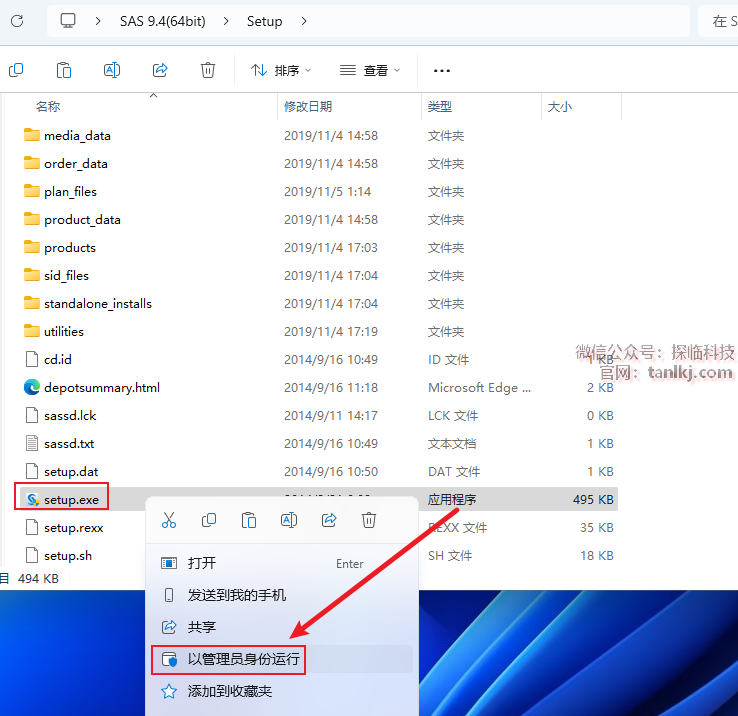
Task: Select the sassd.lck file name
Action: pyautogui.click(x=70, y=416)
